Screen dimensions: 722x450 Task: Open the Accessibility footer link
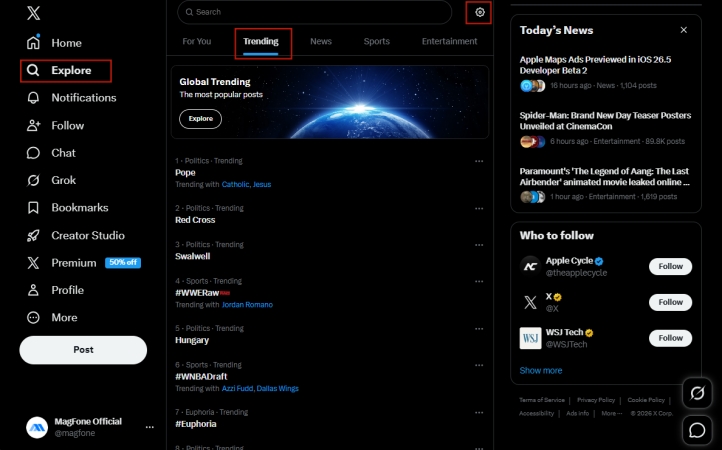pyautogui.click(x=536, y=413)
